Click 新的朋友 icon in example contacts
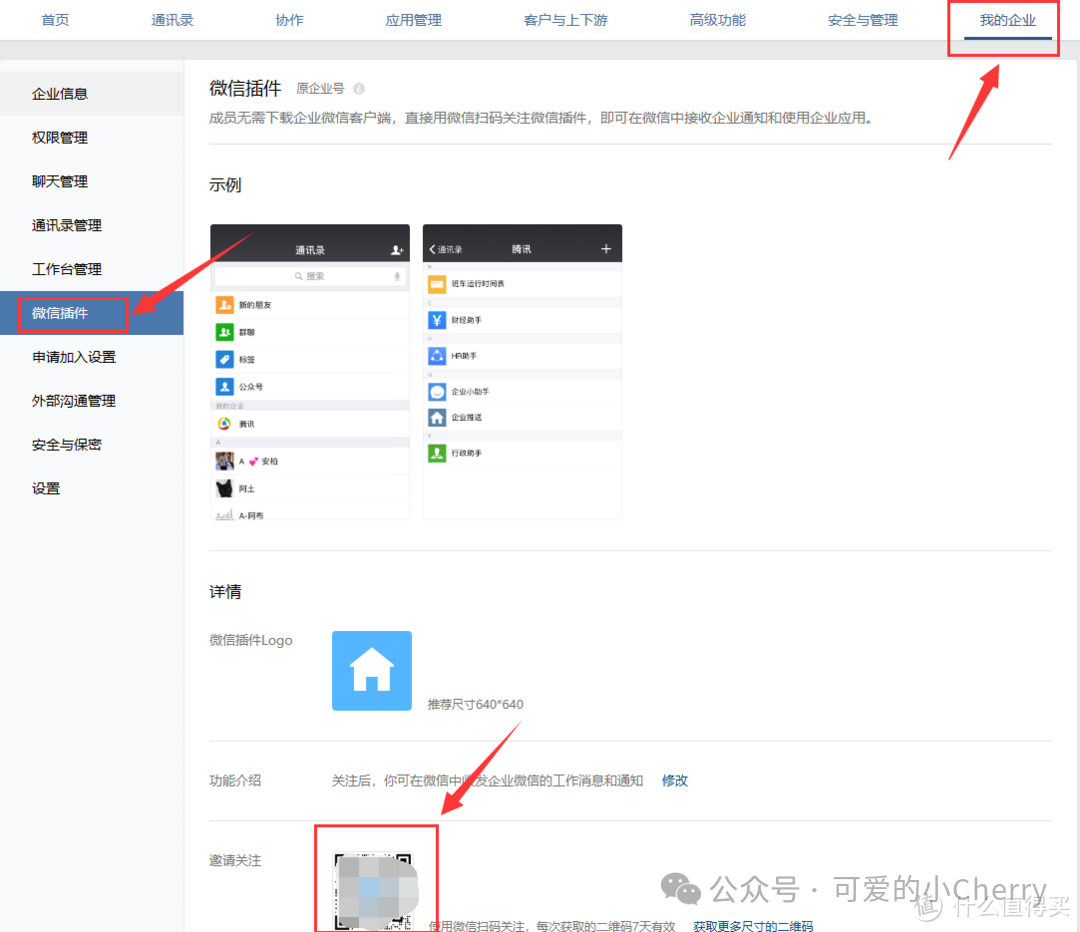 click(225, 304)
